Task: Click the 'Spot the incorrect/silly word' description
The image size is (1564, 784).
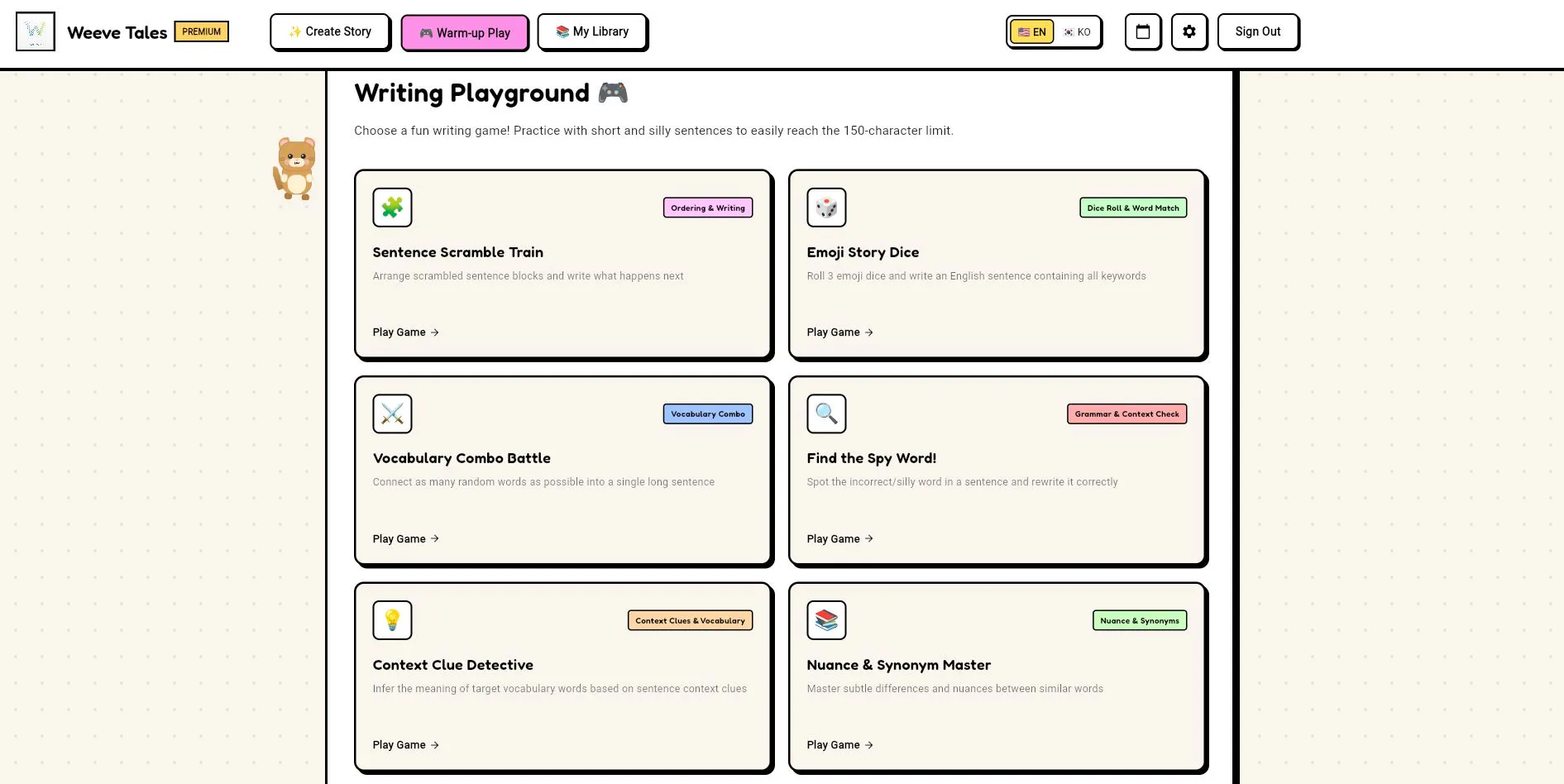Action: coord(962,482)
